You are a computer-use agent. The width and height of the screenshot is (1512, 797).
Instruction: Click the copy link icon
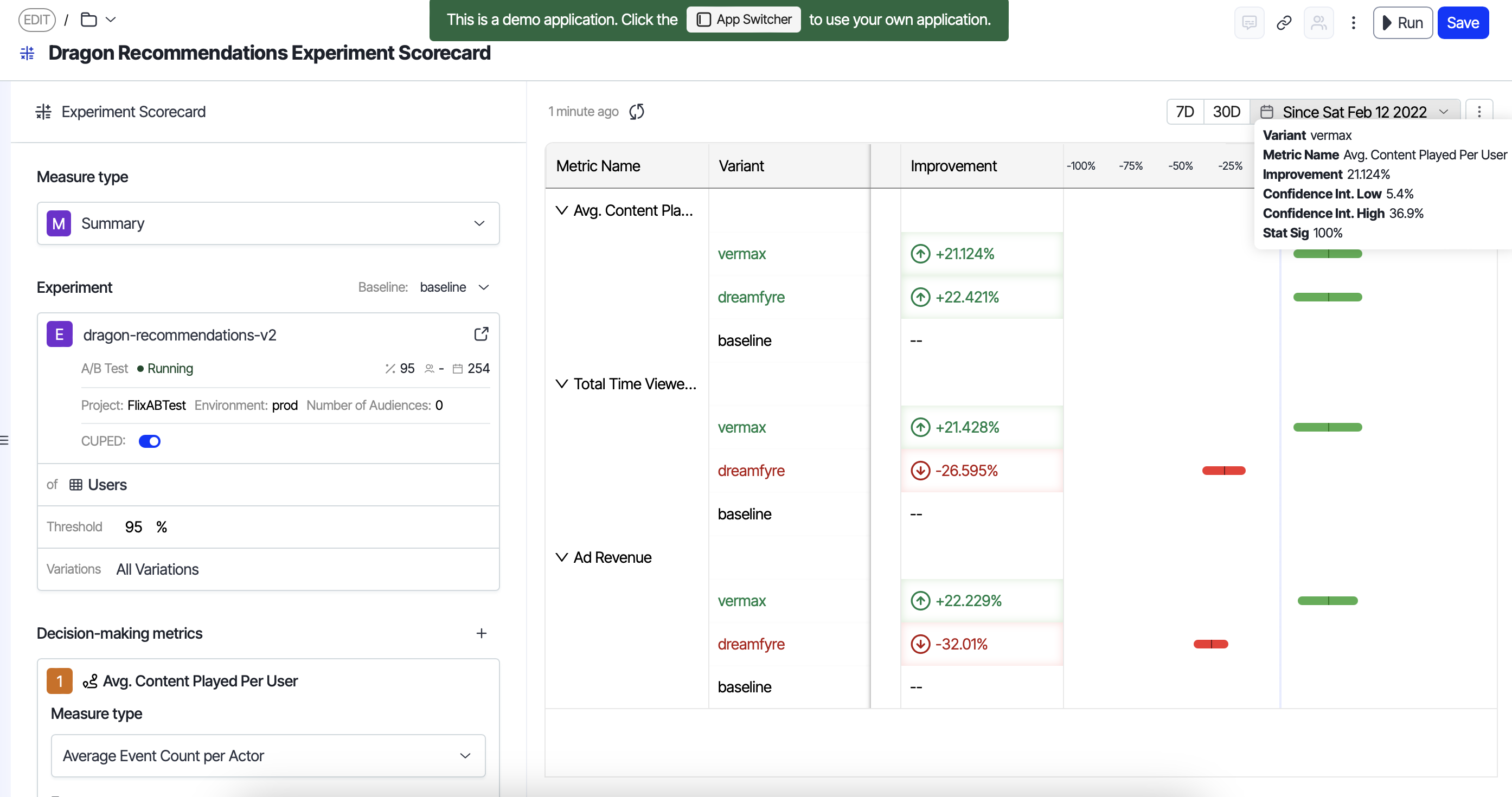(1284, 23)
